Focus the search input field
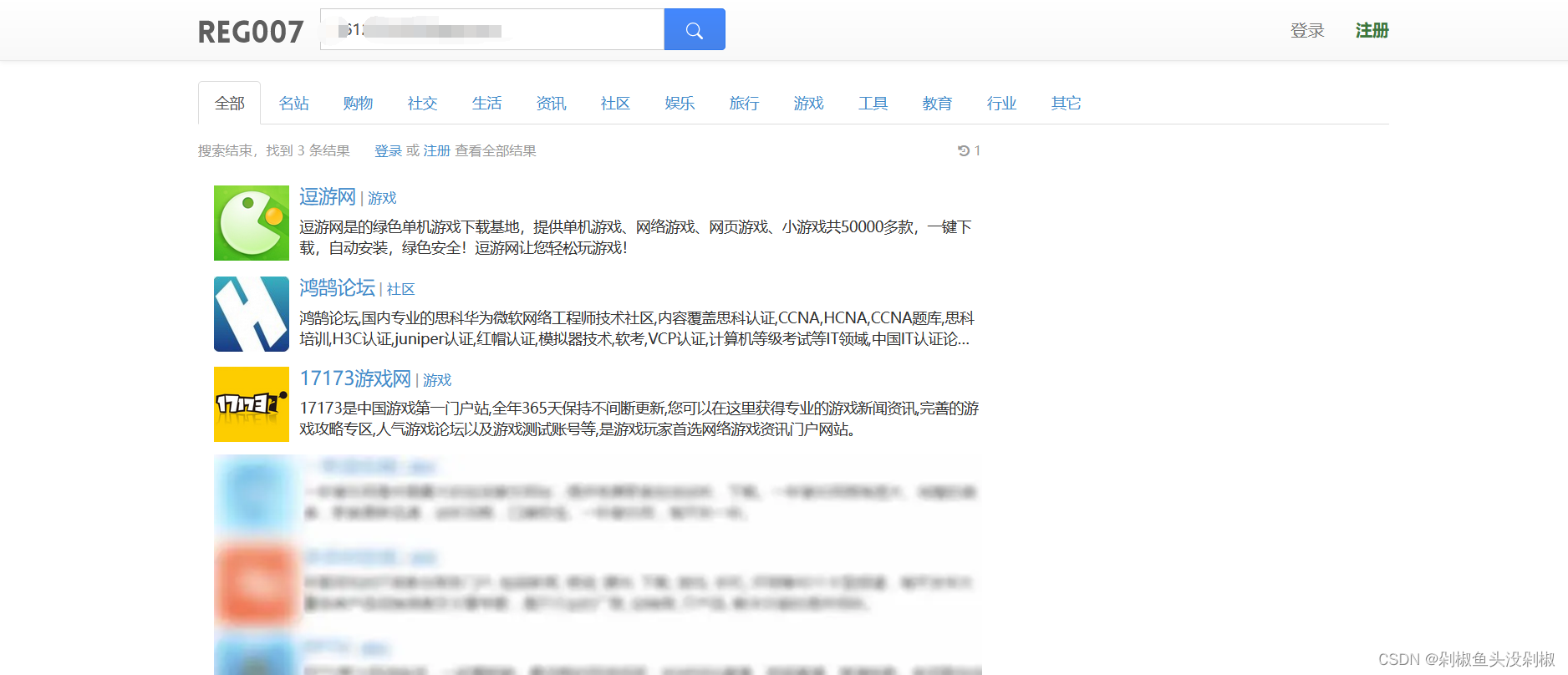Screen dimensions: 1568x675 point(492,29)
